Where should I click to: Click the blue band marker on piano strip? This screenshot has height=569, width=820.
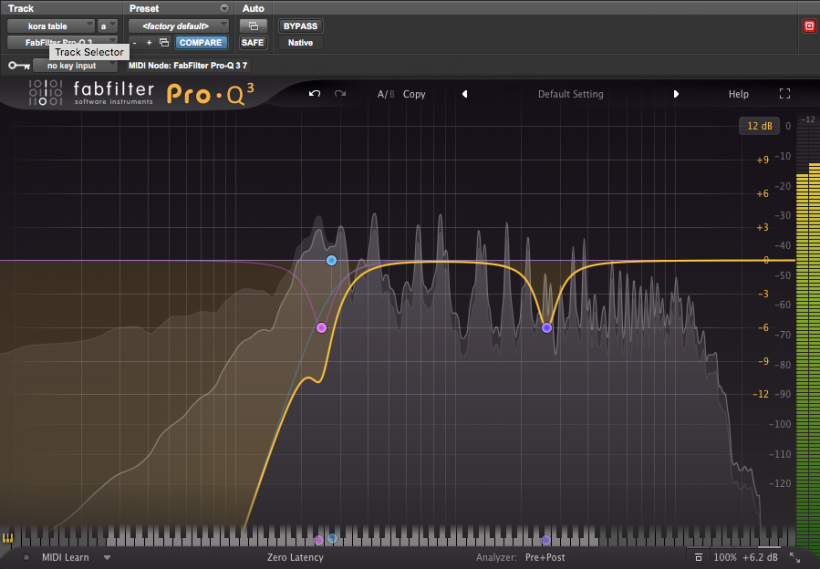pyautogui.click(x=332, y=539)
